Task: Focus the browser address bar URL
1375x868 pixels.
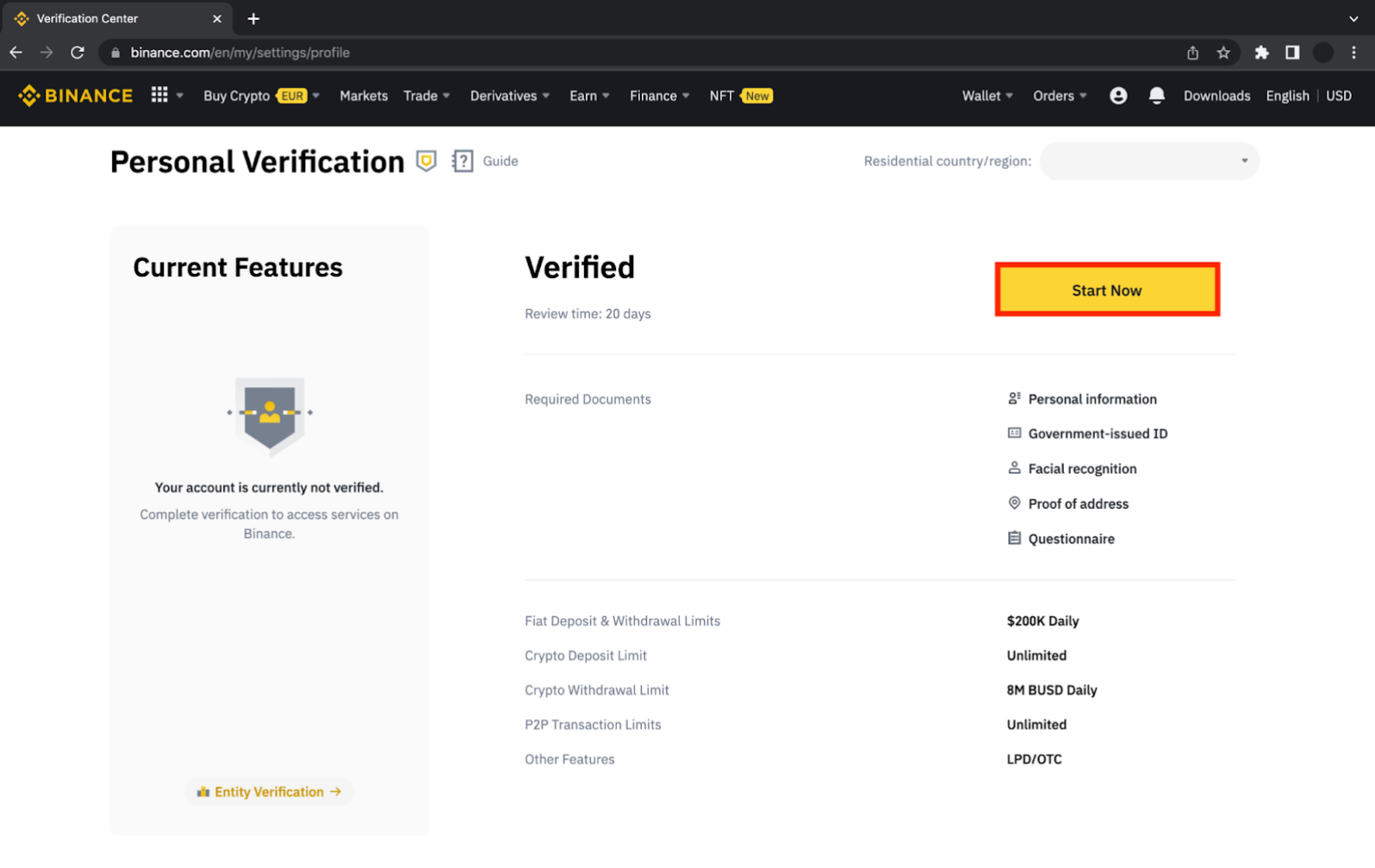Action: click(x=240, y=53)
